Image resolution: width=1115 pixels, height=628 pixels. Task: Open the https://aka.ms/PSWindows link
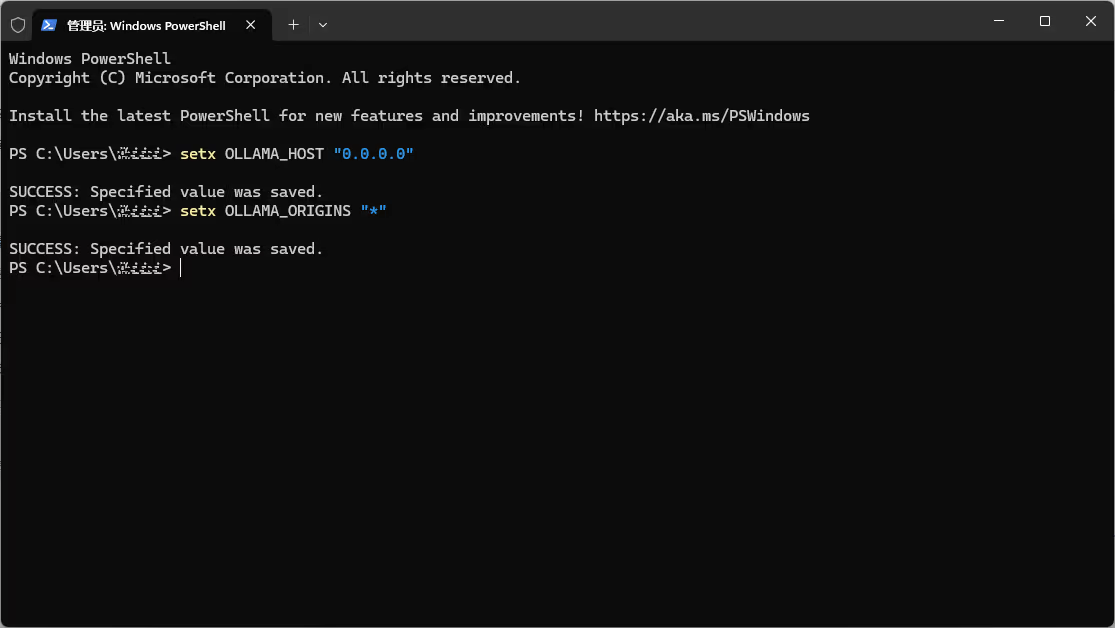click(701, 116)
